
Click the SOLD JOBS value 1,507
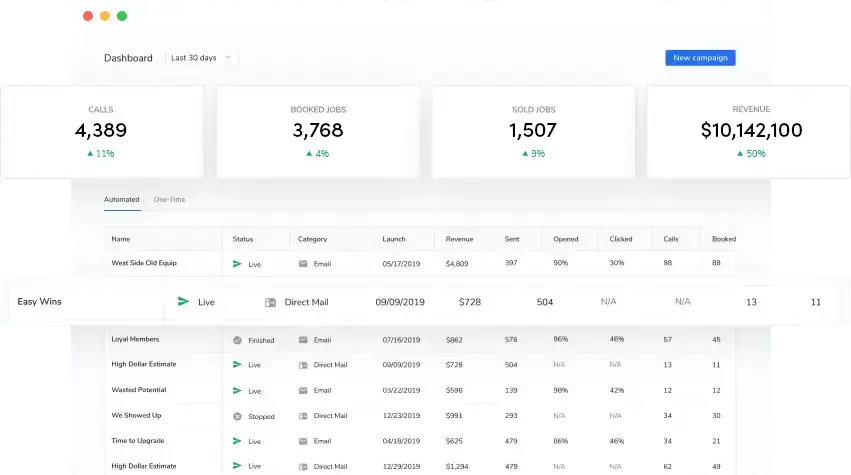coord(532,130)
